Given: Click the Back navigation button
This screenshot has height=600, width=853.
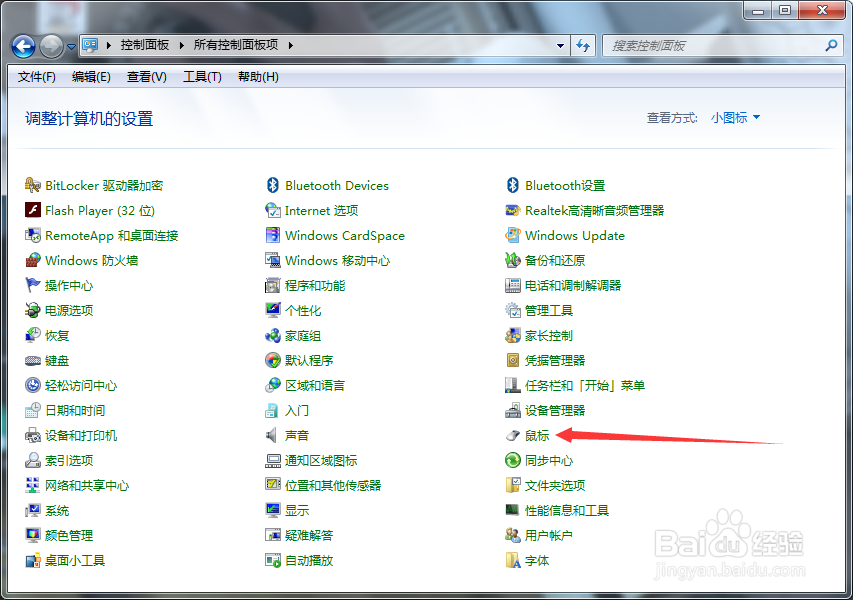Looking at the screenshot, I should (x=23, y=47).
